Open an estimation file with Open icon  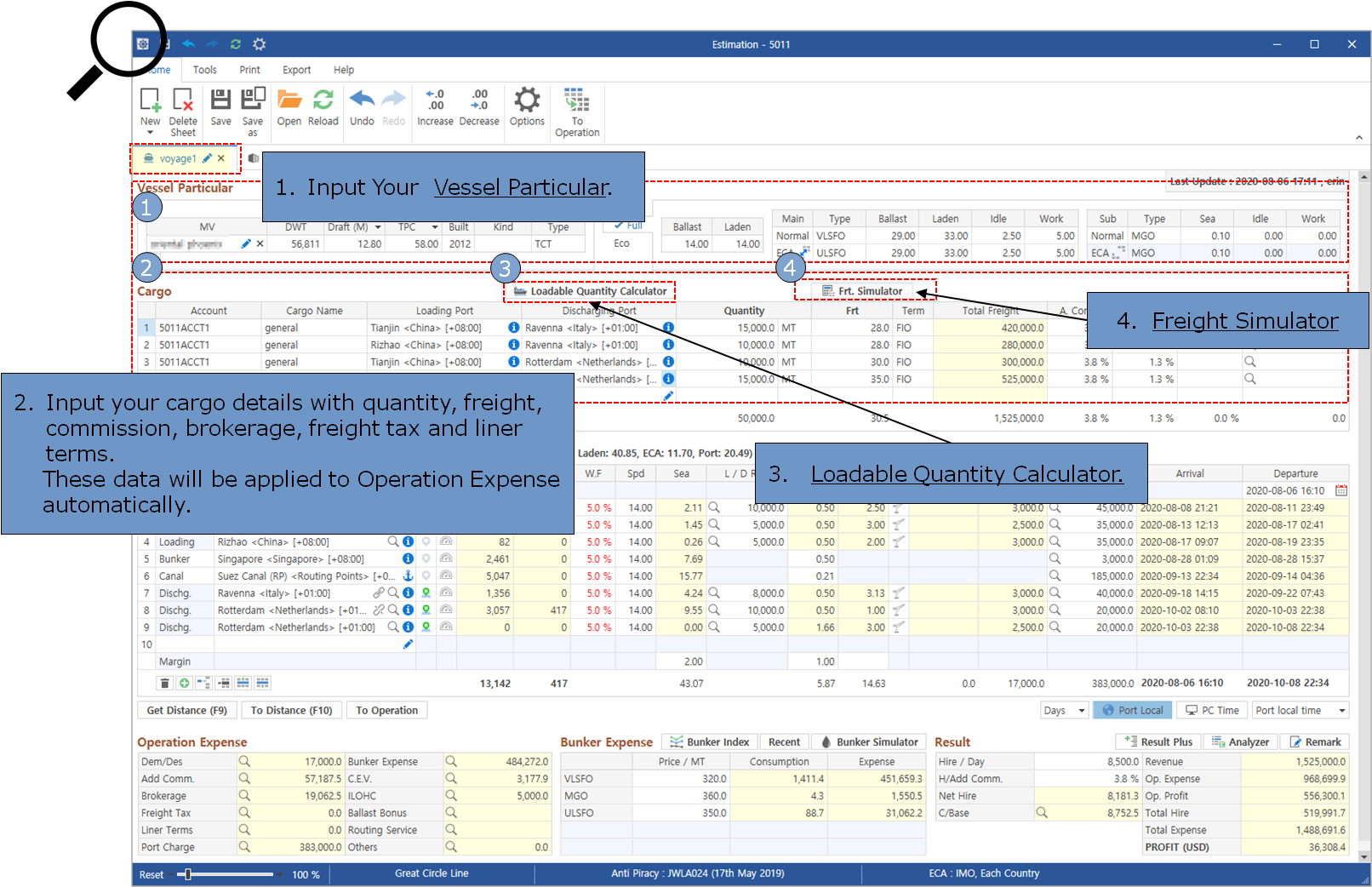click(289, 101)
